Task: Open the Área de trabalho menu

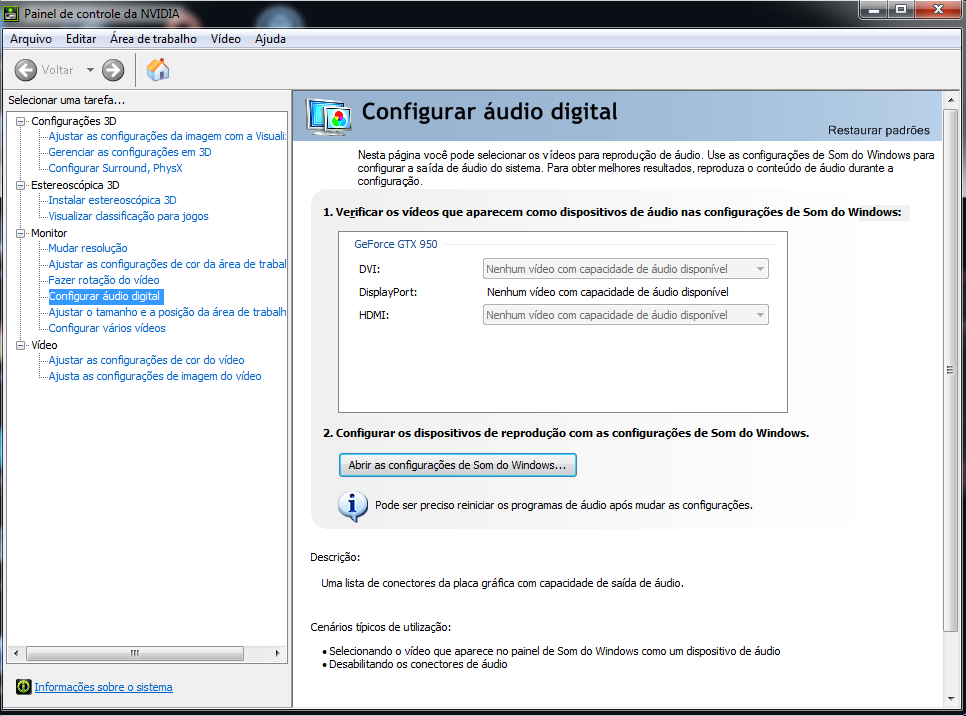Action: (x=153, y=39)
